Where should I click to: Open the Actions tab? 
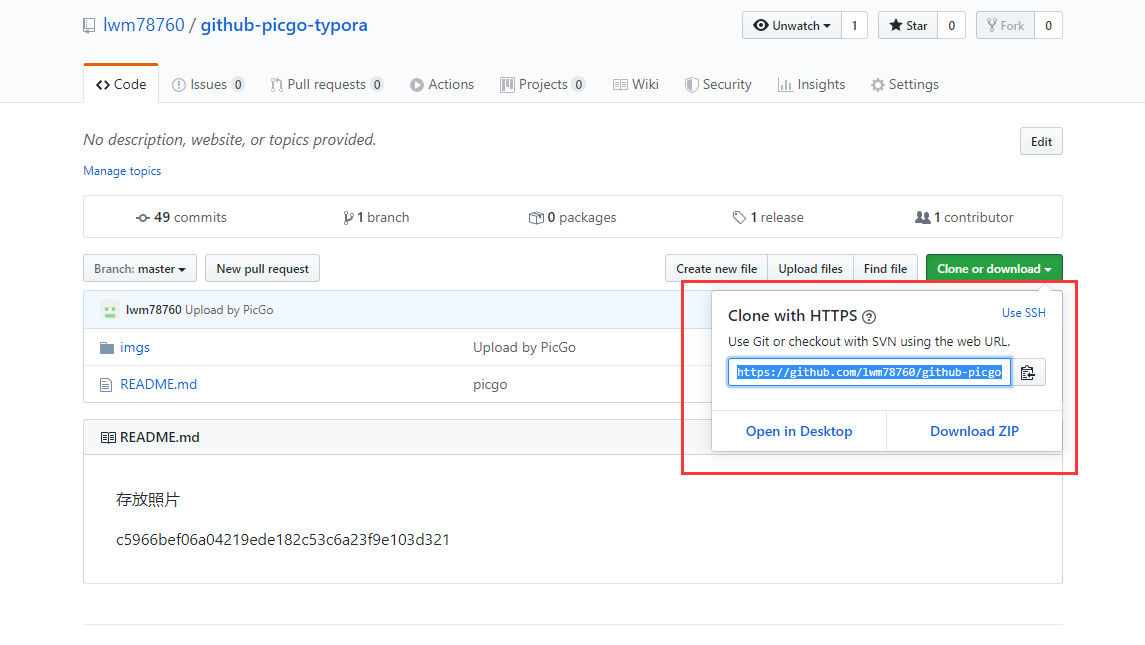[442, 85]
